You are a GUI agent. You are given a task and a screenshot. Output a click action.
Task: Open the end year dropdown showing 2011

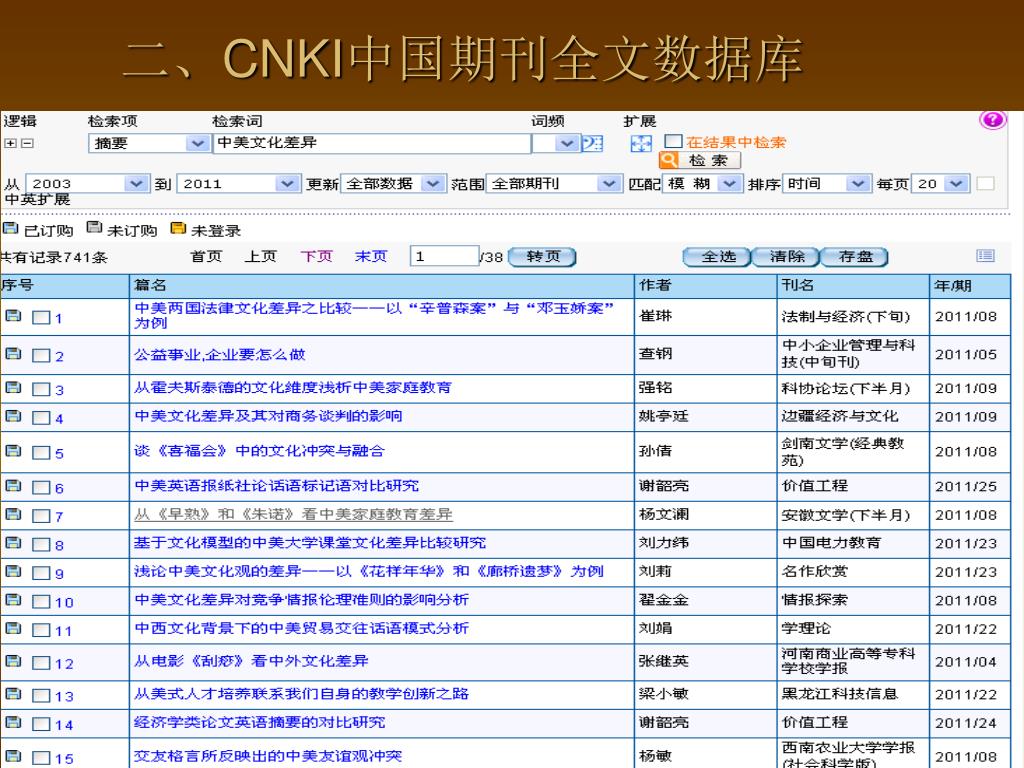pyautogui.click(x=238, y=184)
